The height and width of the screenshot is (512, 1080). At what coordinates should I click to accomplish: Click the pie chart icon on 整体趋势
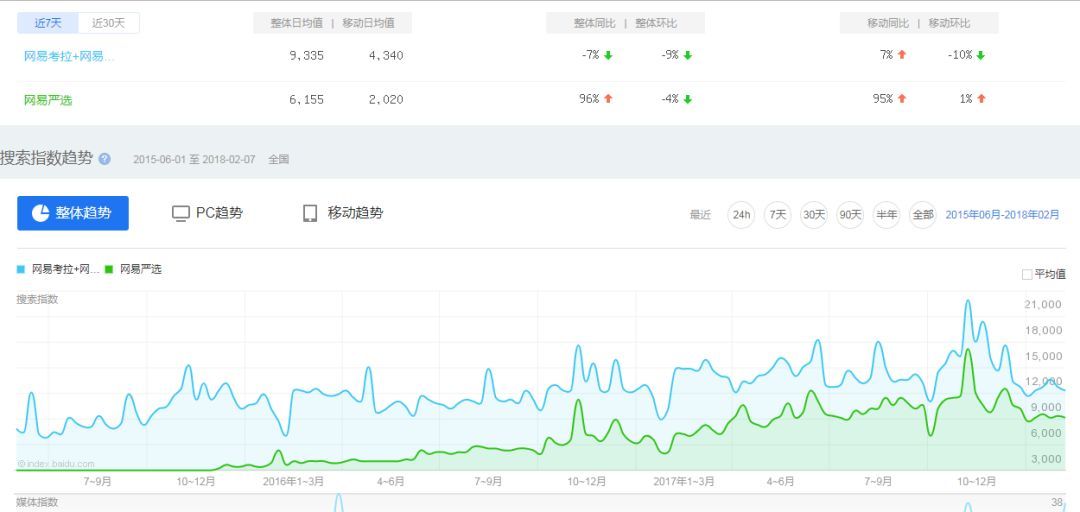tap(41, 213)
